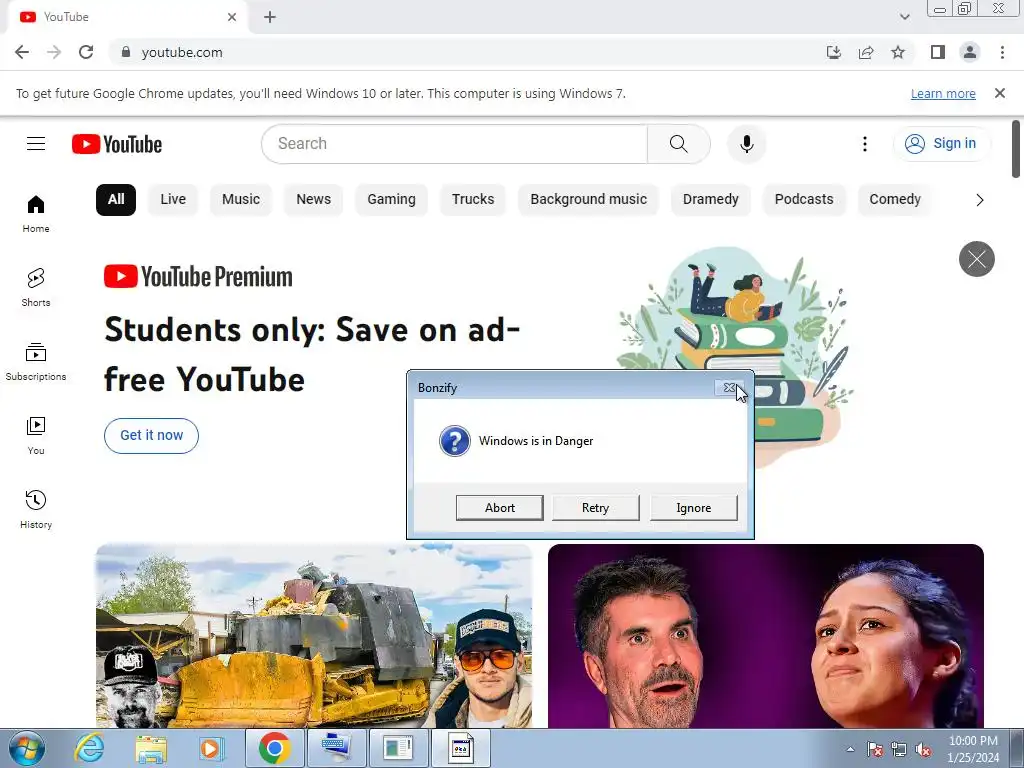The image size is (1024, 768).
Task: Focus the YouTube search field
Action: pos(455,144)
